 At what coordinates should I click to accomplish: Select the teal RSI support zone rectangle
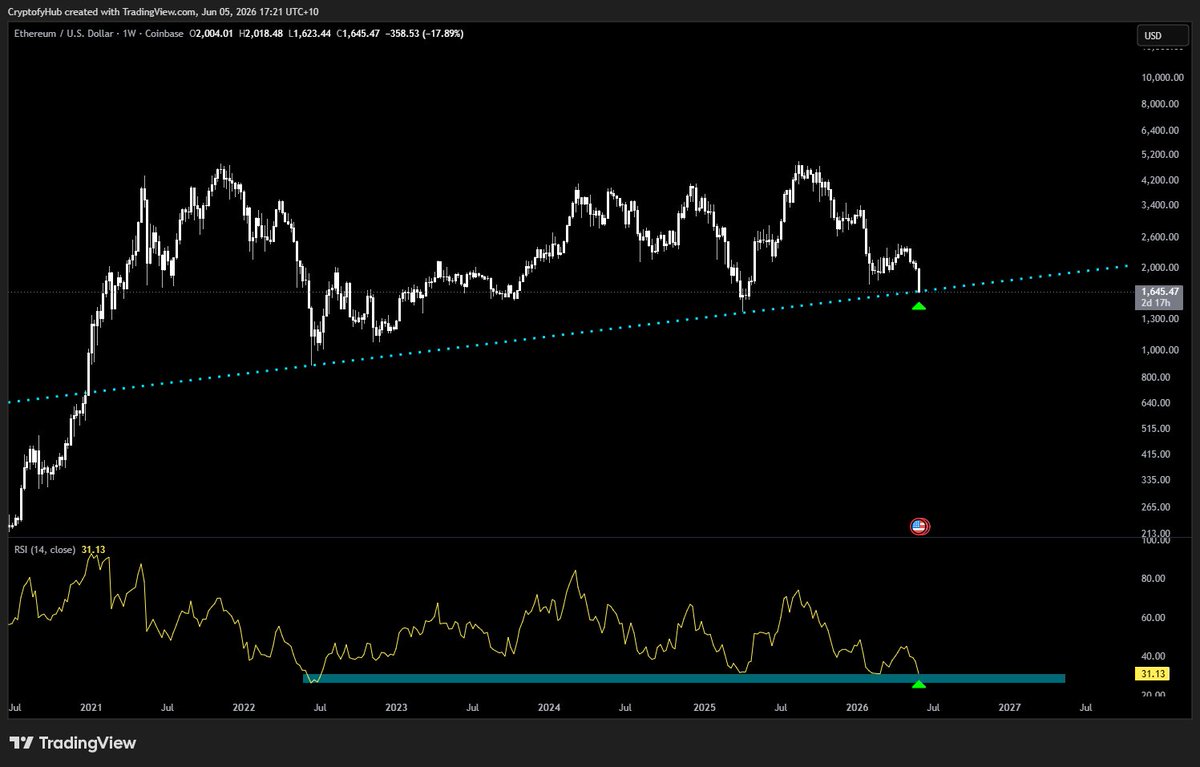click(684, 678)
